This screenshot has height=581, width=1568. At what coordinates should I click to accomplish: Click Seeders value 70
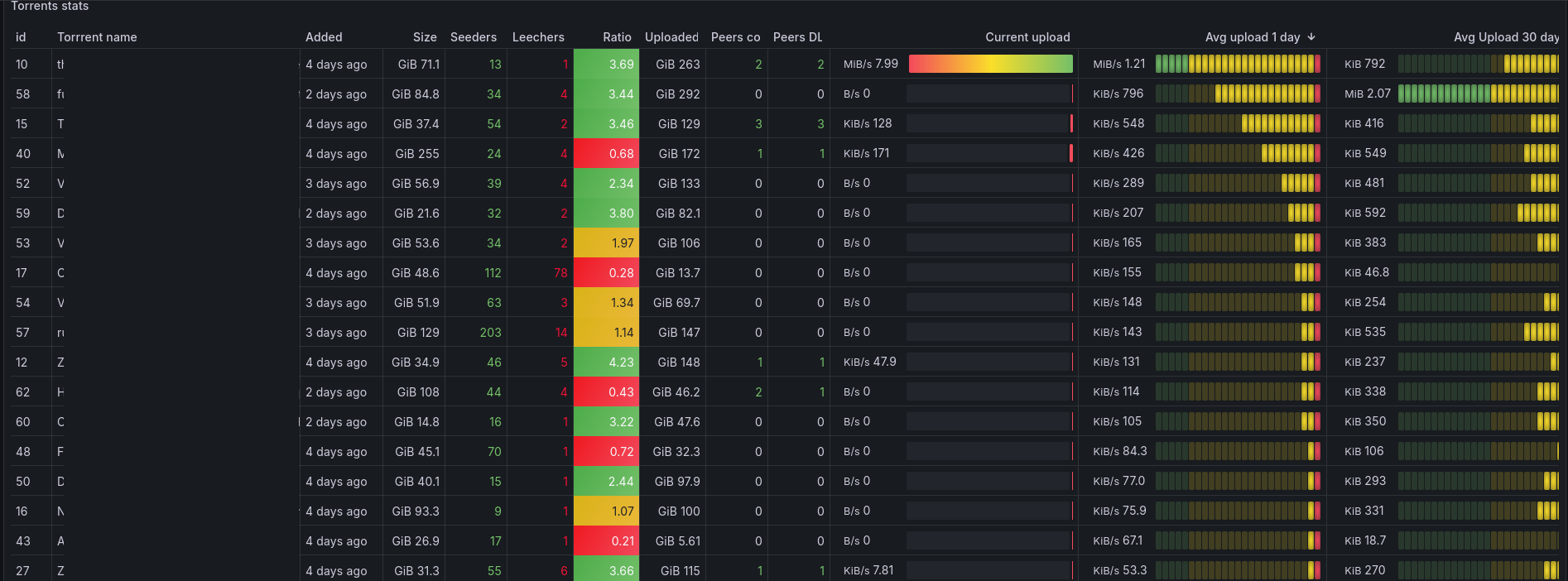pos(494,452)
